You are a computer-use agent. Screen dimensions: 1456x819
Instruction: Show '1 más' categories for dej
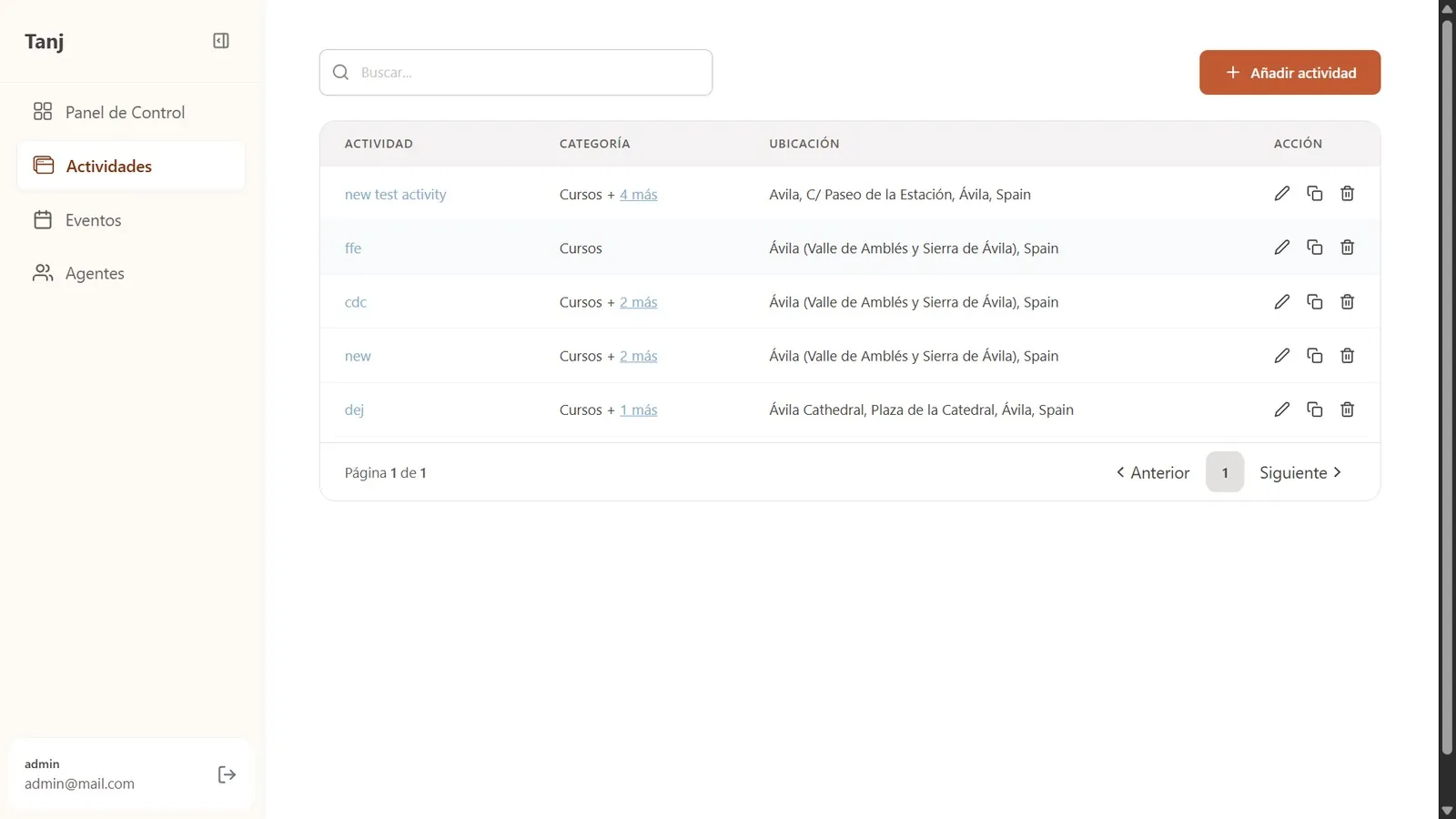coord(638,409)
